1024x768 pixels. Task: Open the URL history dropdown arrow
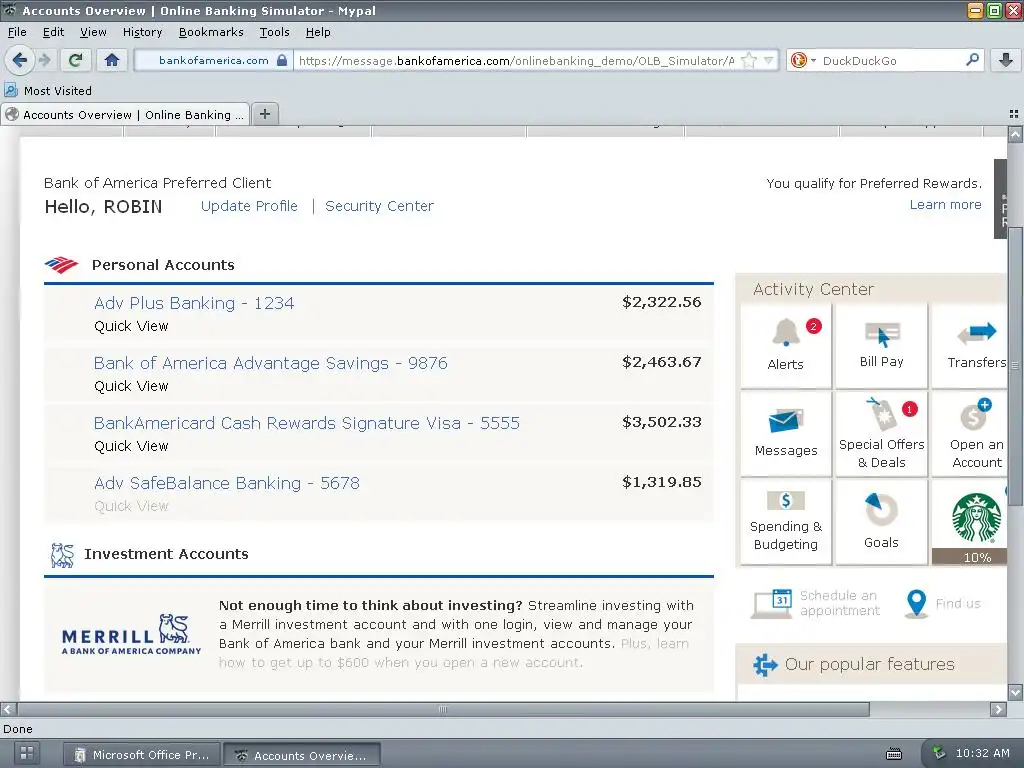(x=768, y=61)
